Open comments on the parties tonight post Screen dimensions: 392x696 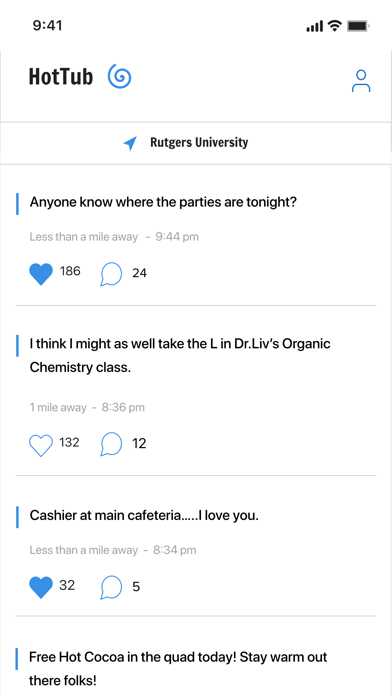[111, 274]
